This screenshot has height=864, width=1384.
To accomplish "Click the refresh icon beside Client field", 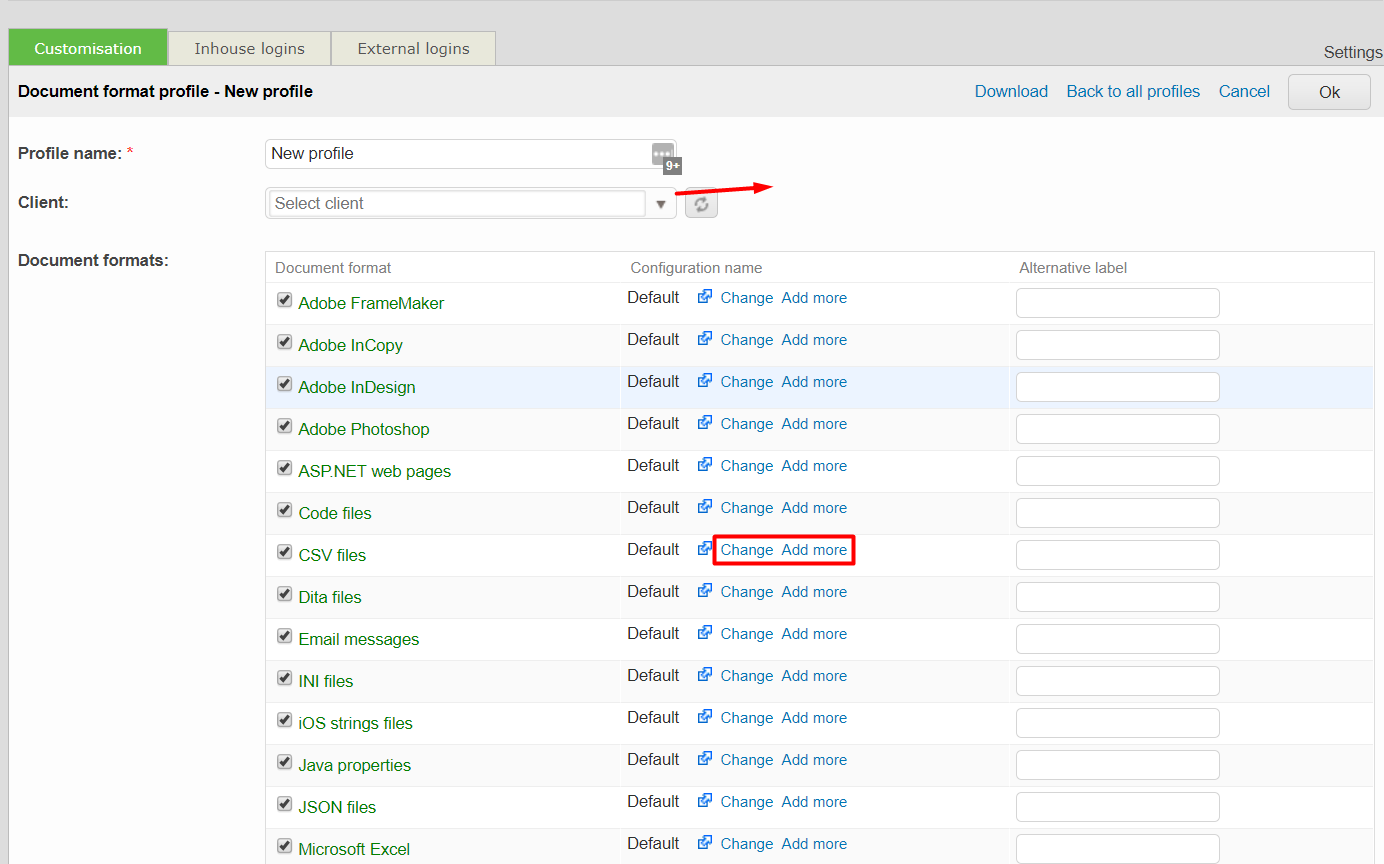I will point(701,203).
